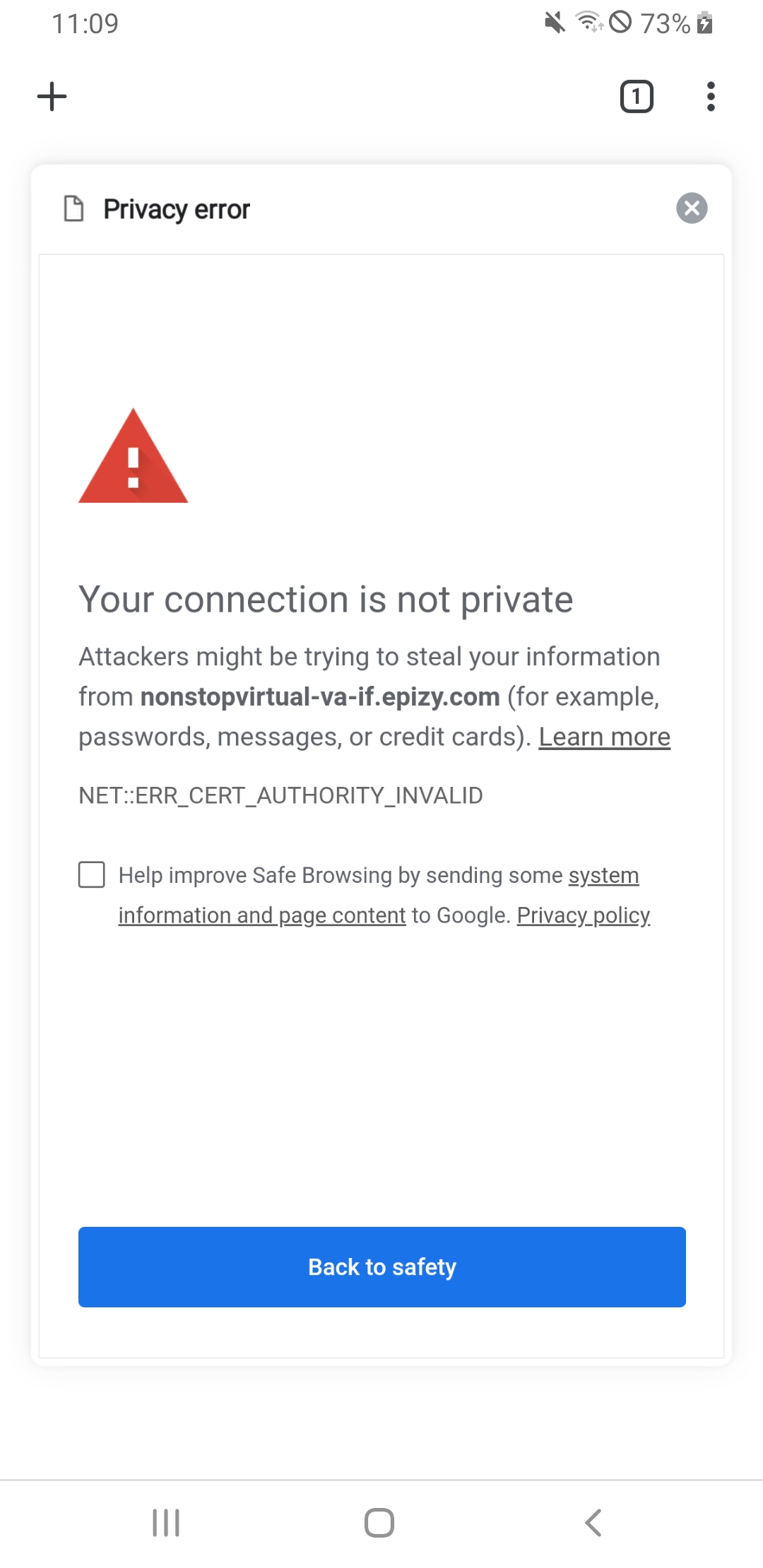Tap the tab switcher count icon
The height and width of the screenshot is (1568, 763).
(x=637, y=97)
